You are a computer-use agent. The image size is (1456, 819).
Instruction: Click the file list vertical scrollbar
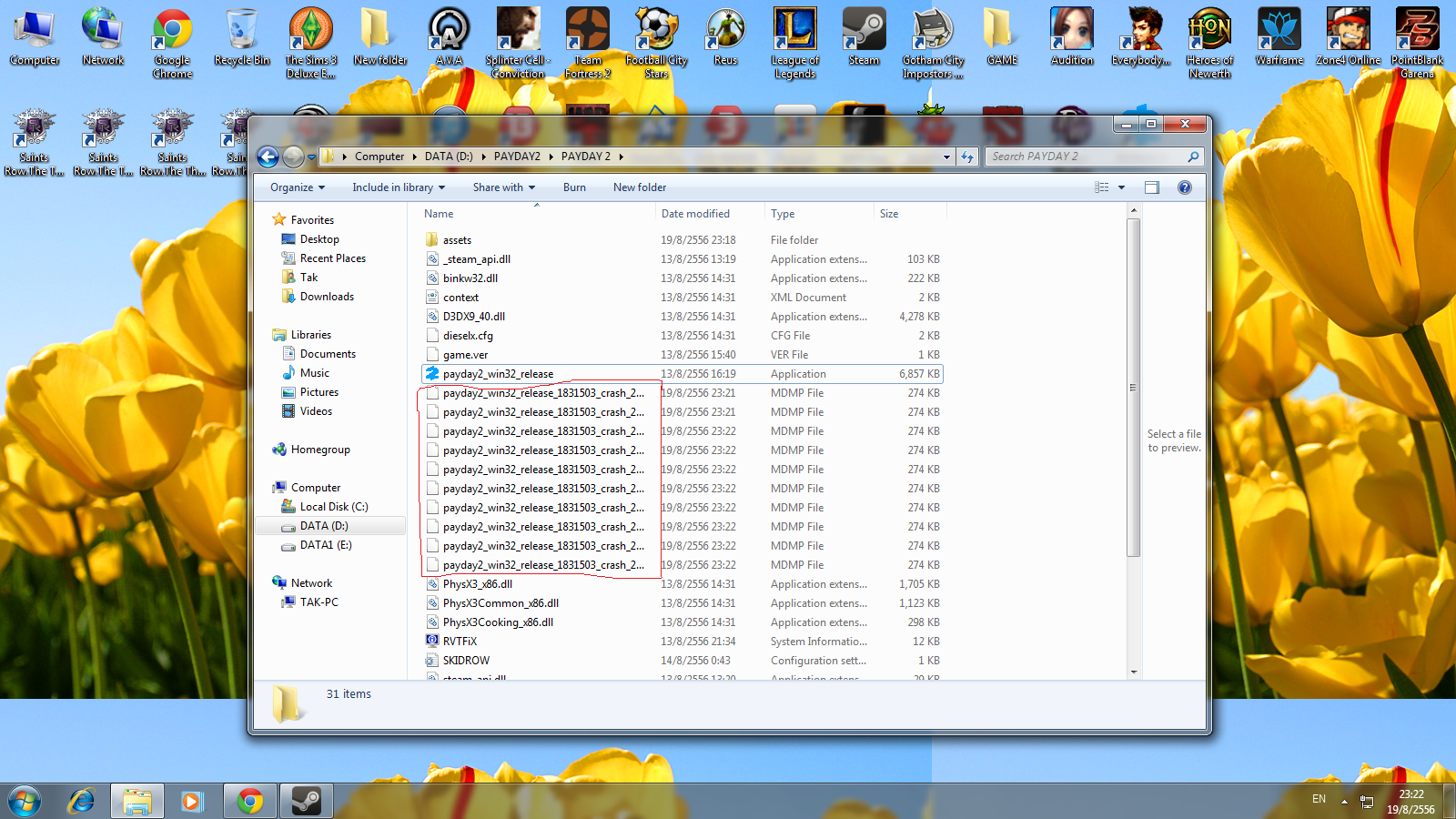[x=1133, y=388]
